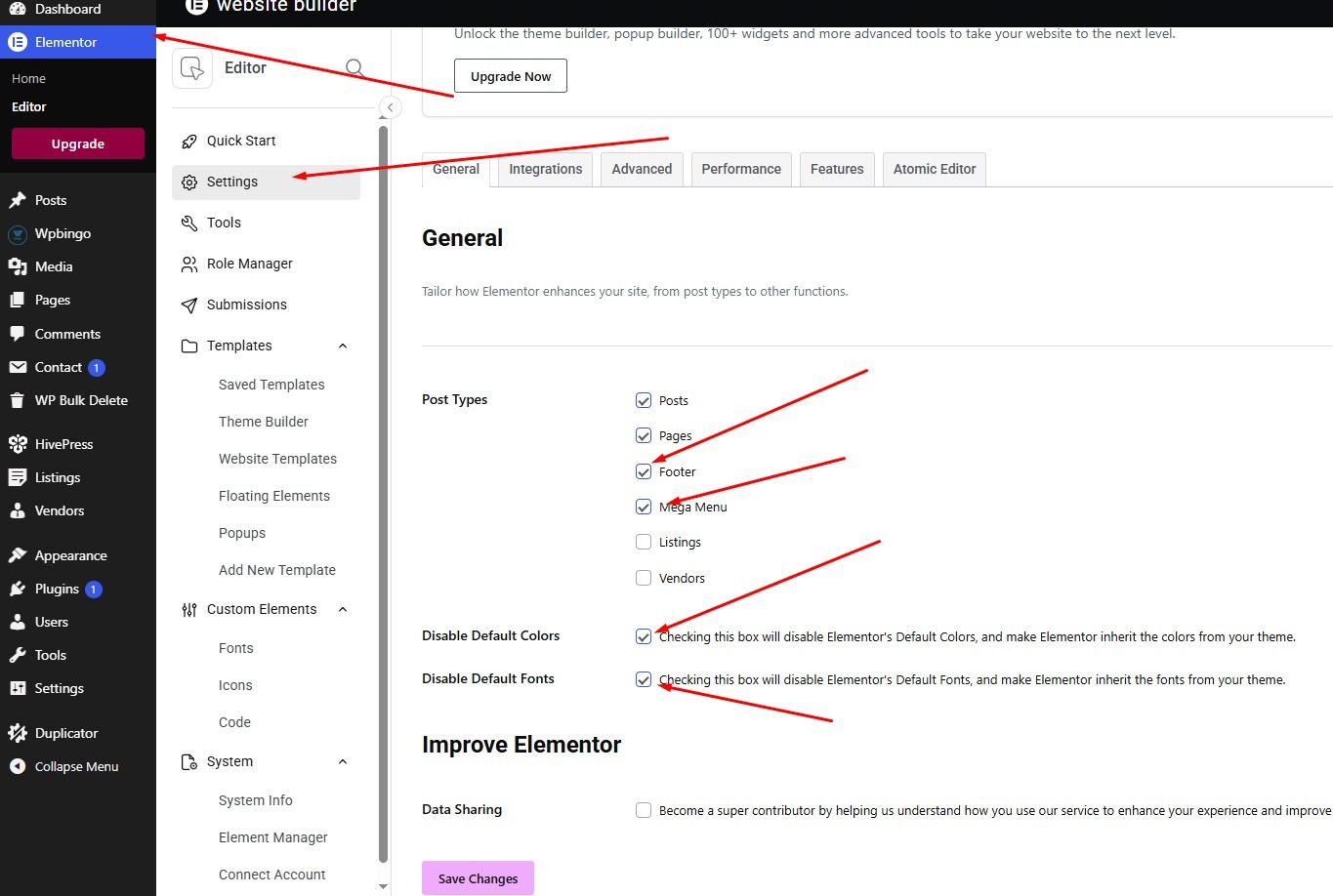Open the Fonts link under Custom Elements
This screenshot has height=896, width=1333.
point(236,648)
